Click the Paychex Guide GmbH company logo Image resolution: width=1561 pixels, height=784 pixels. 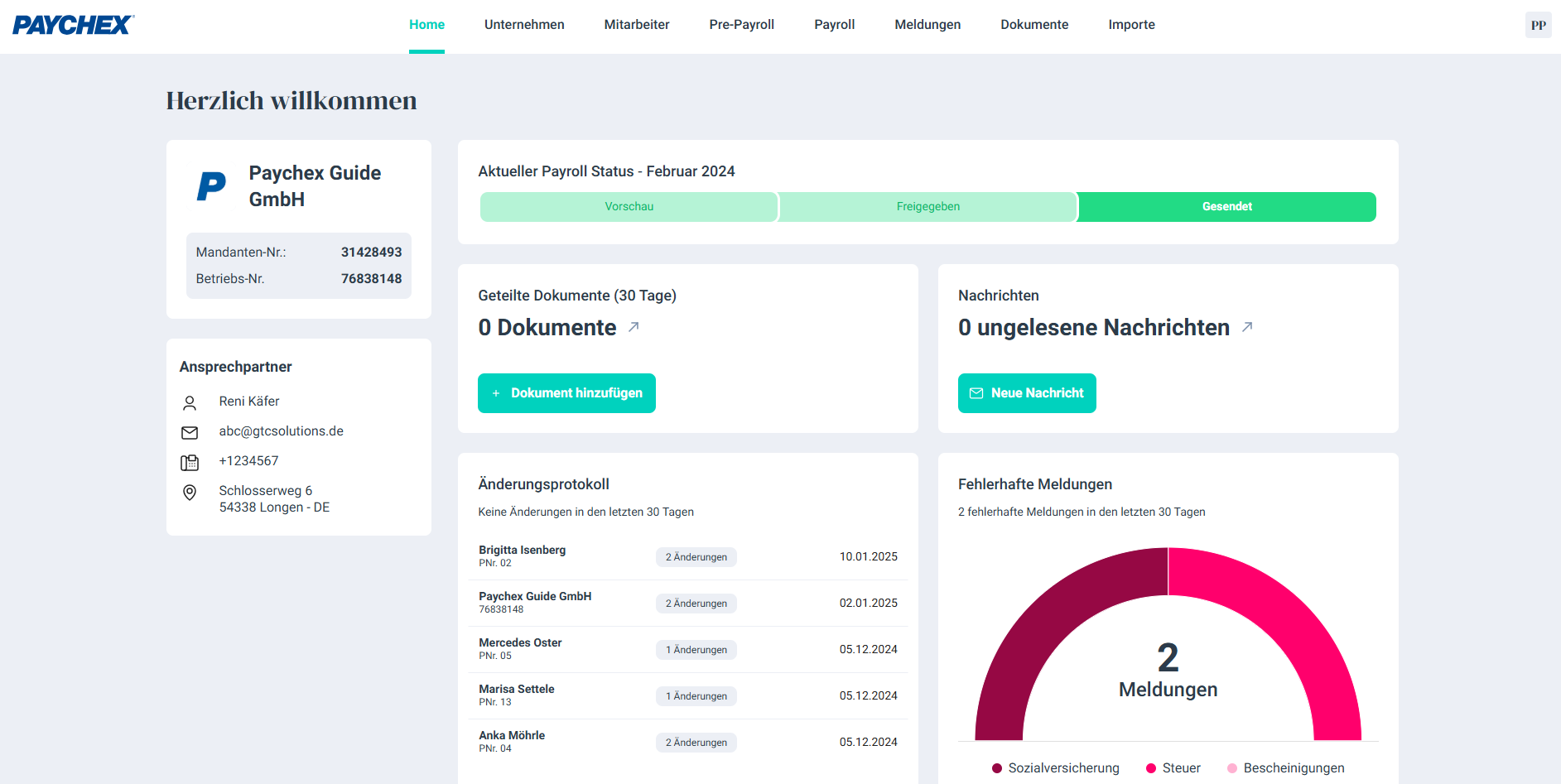tap(212, 185)
